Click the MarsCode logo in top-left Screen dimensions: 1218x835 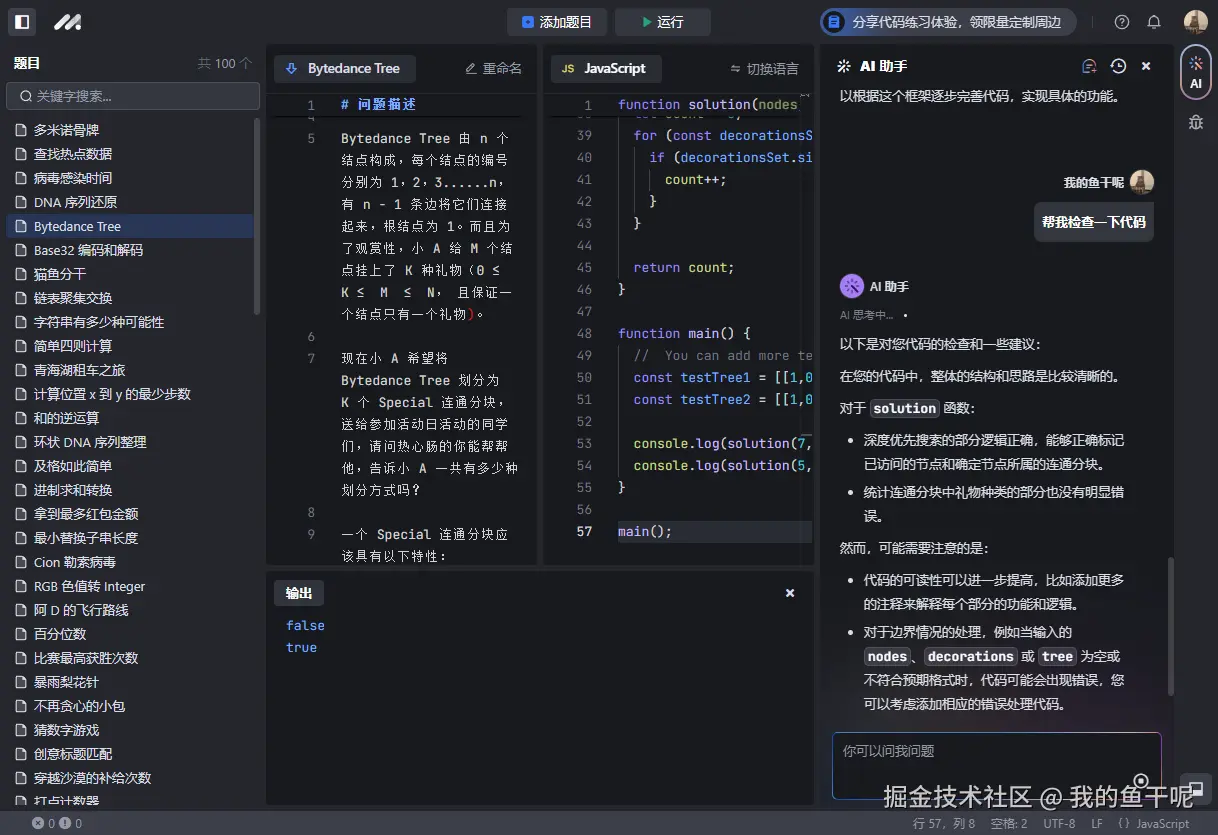(67, 22)
